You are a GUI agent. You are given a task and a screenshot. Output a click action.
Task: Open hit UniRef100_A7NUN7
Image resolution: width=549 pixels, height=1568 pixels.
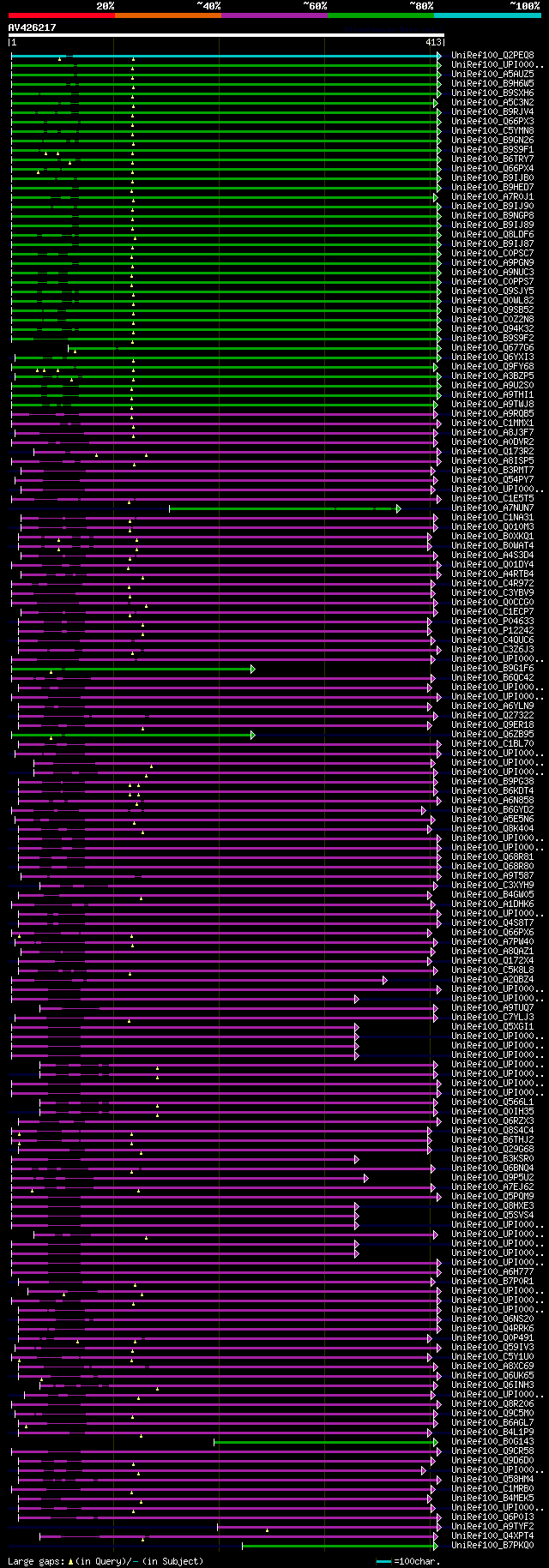coord(492,508)
